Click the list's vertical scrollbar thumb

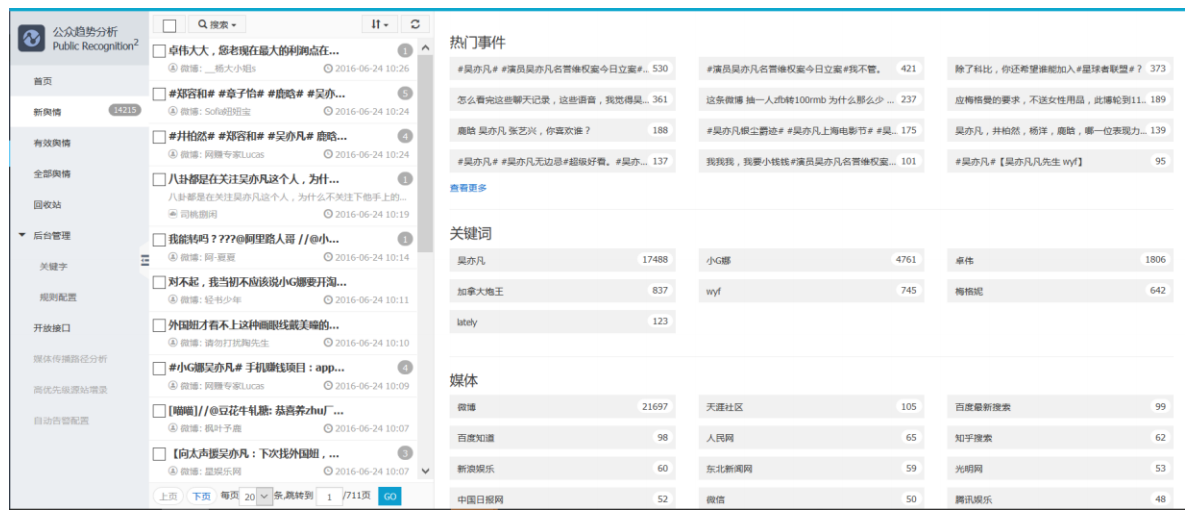(426, 154)
